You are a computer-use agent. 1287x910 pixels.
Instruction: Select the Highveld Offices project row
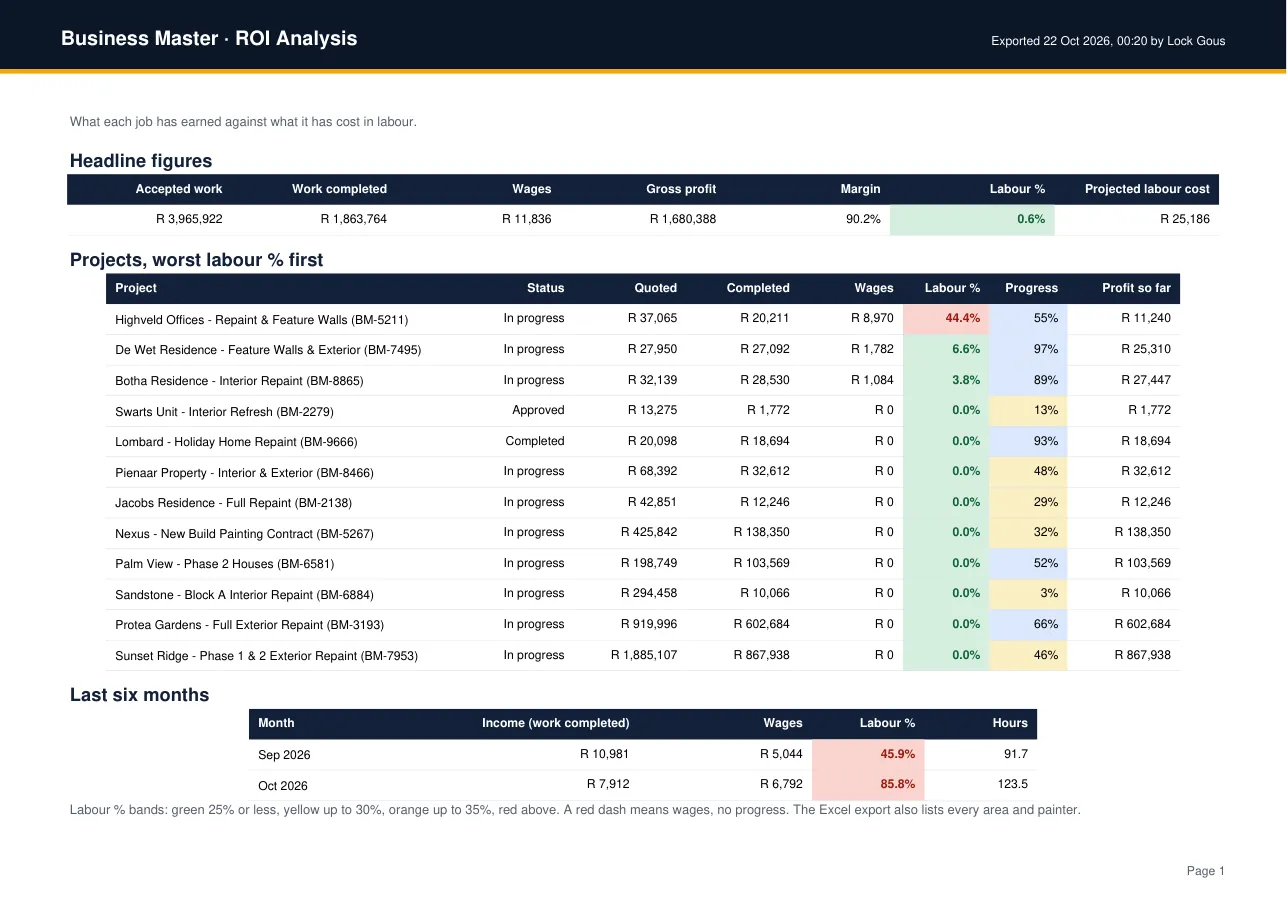click(643, 319)
